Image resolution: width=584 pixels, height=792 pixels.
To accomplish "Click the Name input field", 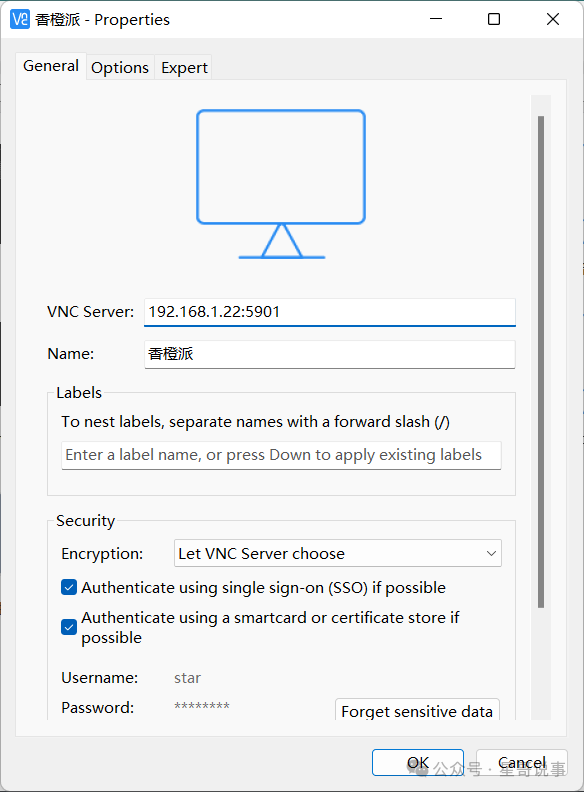I will tap(330, 354).
